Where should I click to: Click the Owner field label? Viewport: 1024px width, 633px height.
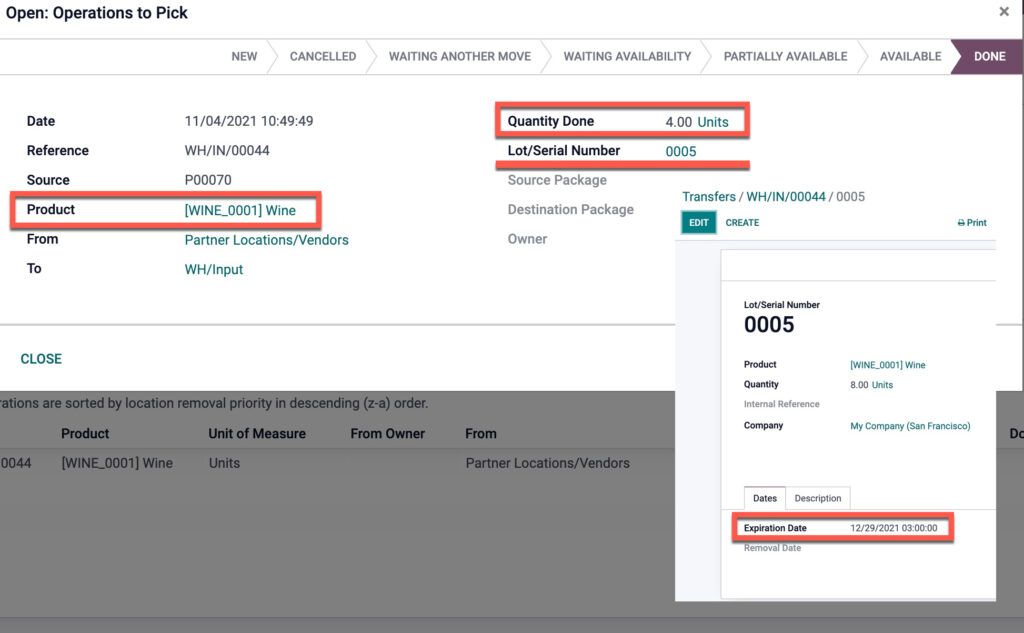point(527,239)
